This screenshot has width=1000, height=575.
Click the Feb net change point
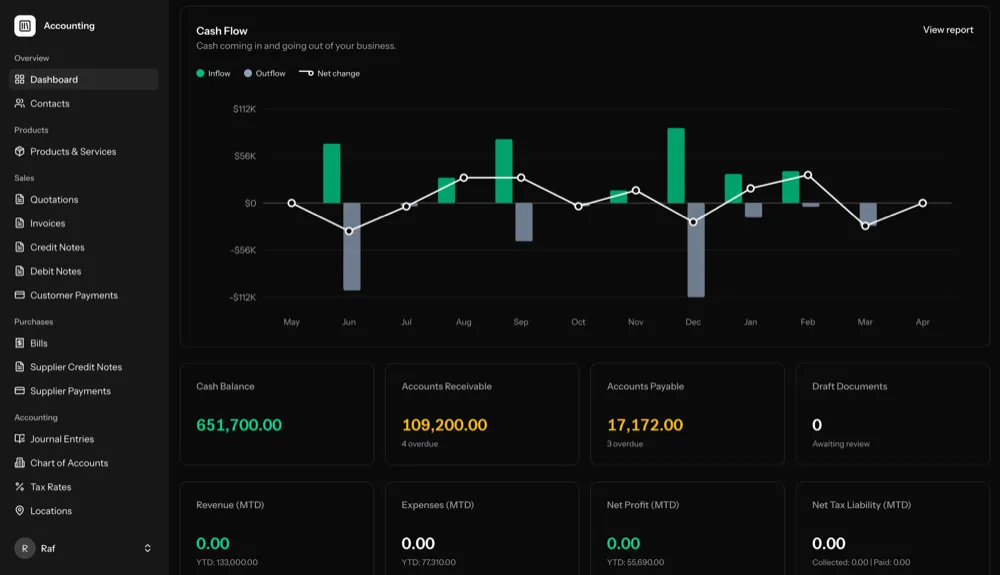tap(808, 175)
